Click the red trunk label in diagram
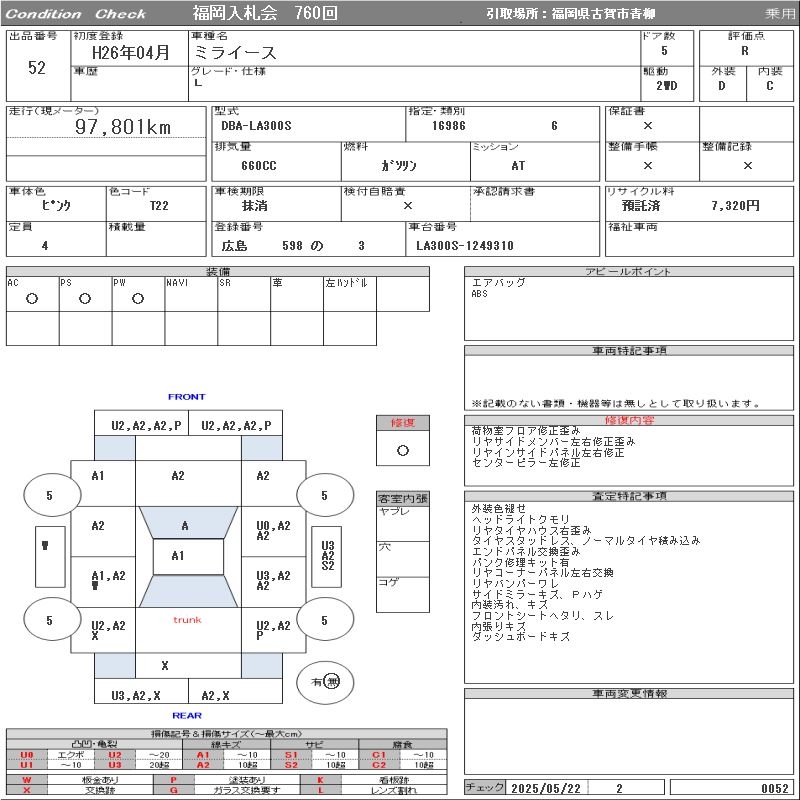The image size is (800, 800). pos(187,620)
